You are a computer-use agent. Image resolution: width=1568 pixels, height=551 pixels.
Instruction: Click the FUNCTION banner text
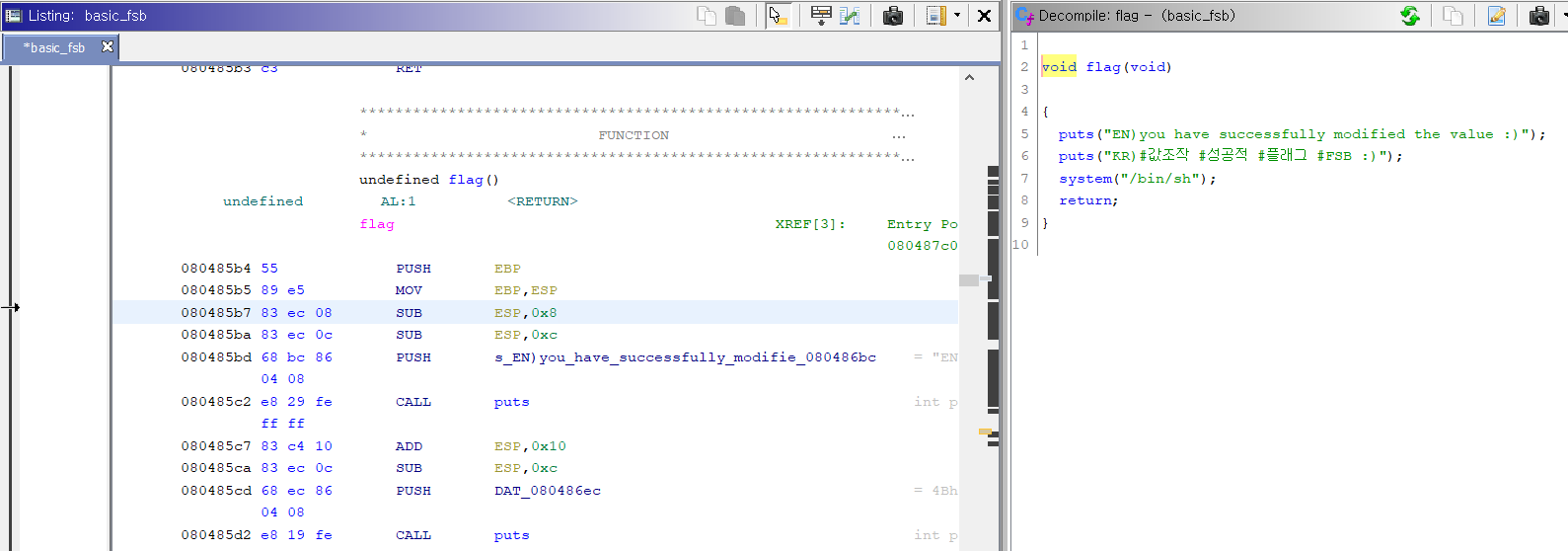(634, 135)
